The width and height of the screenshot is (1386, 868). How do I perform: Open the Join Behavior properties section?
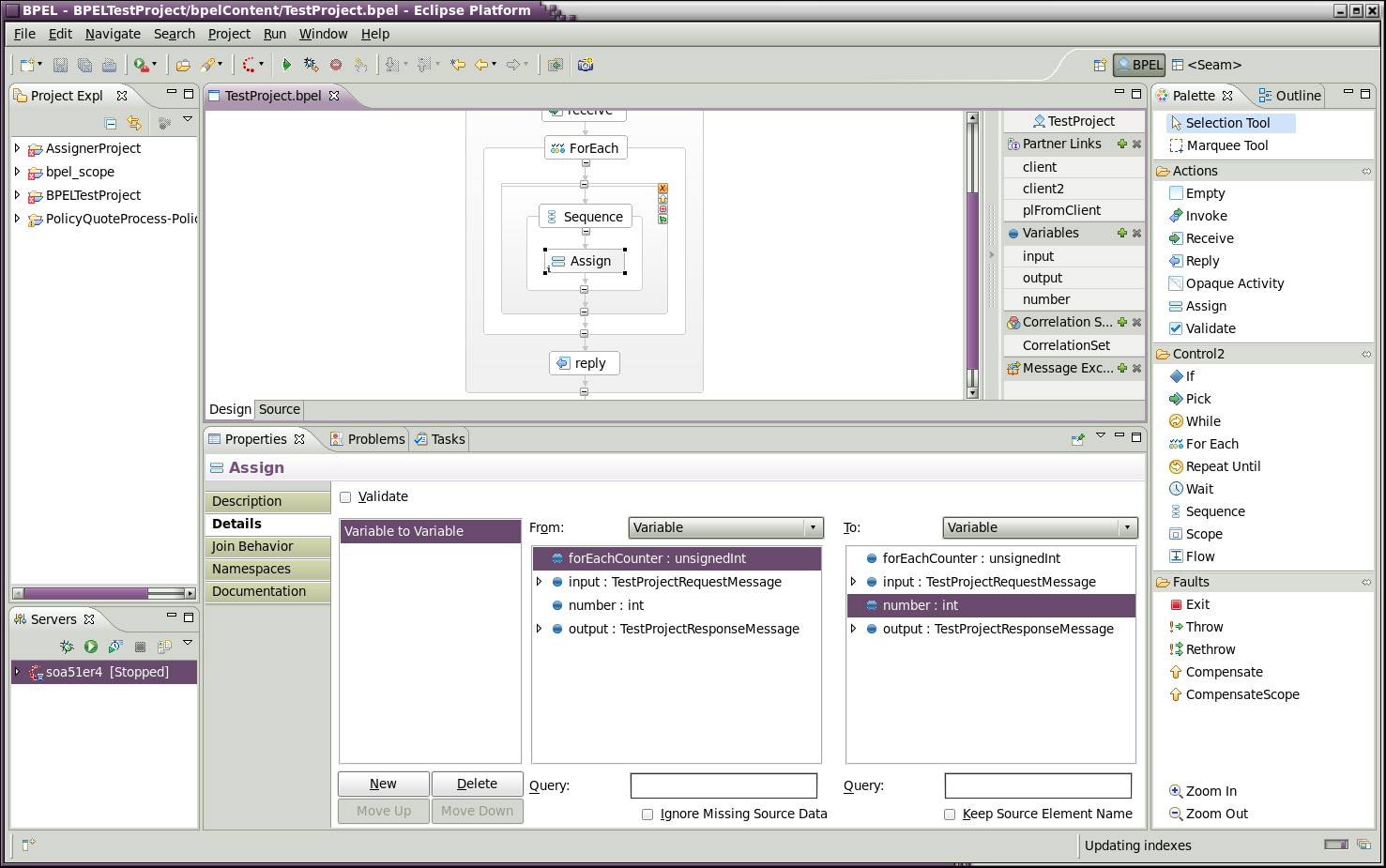(267, 546)
